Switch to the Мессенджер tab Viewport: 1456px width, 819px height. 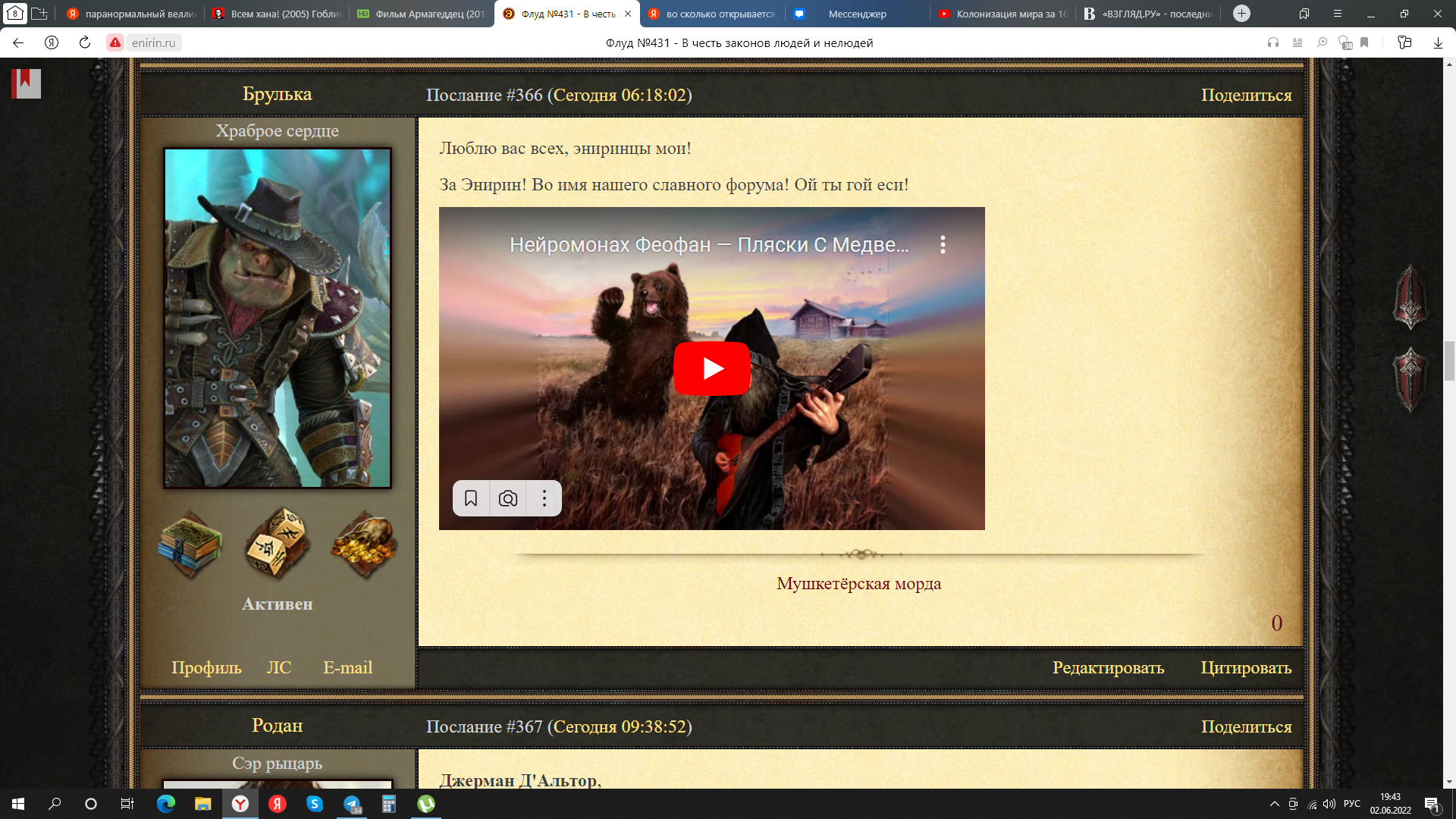point(857,14)
